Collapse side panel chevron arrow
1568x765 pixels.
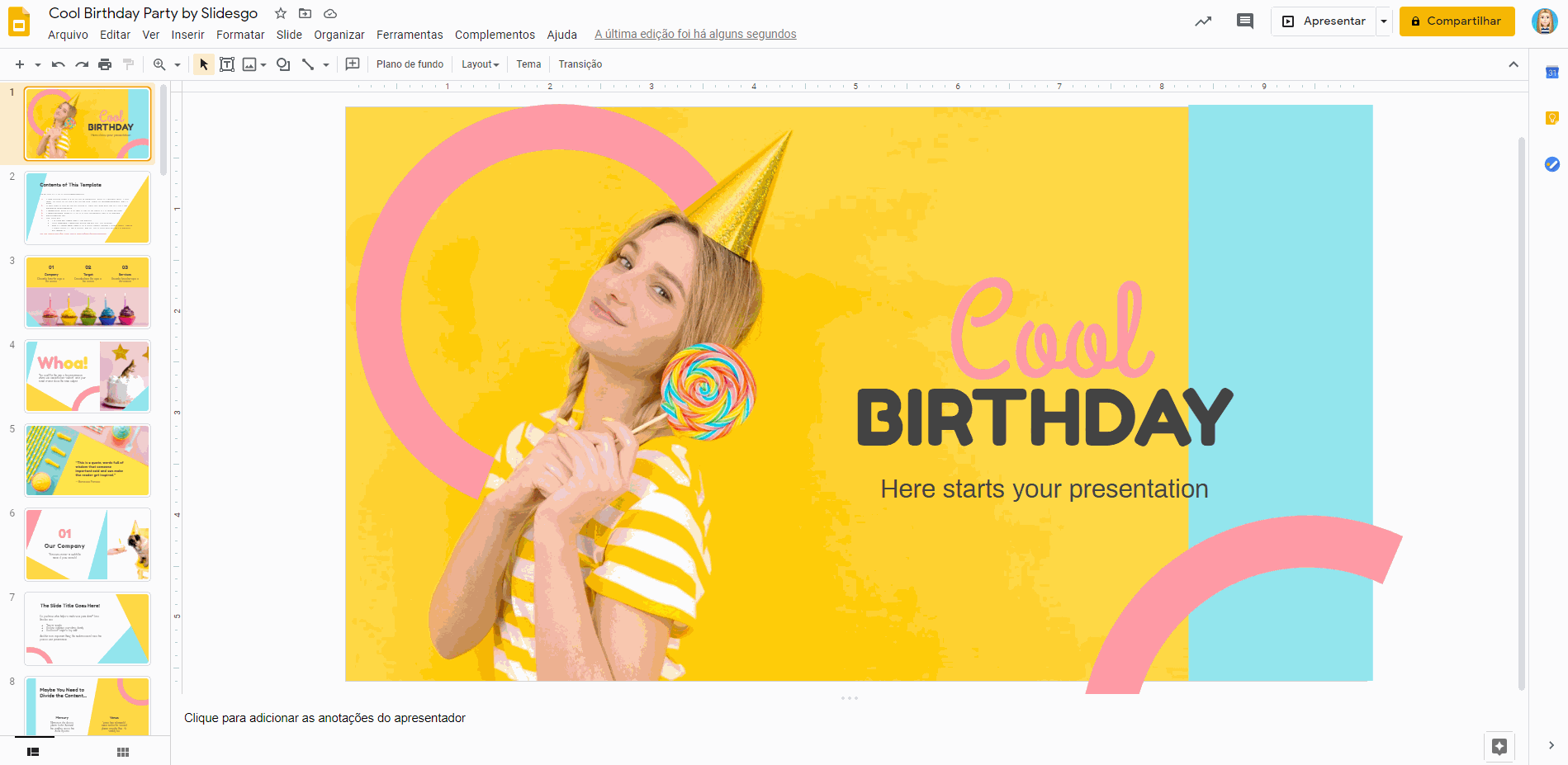(x=1551, y=745)
